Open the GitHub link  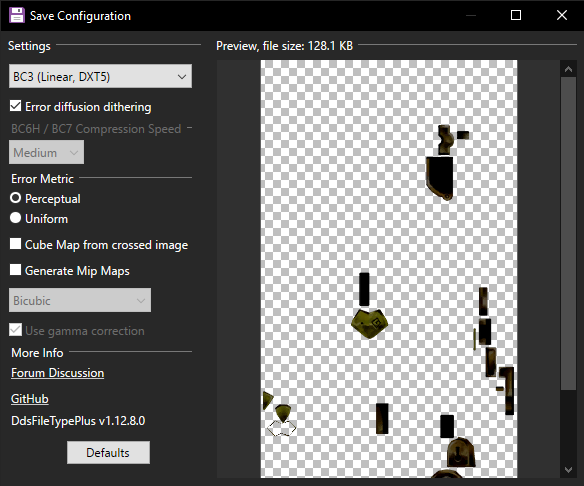[30, 399]
